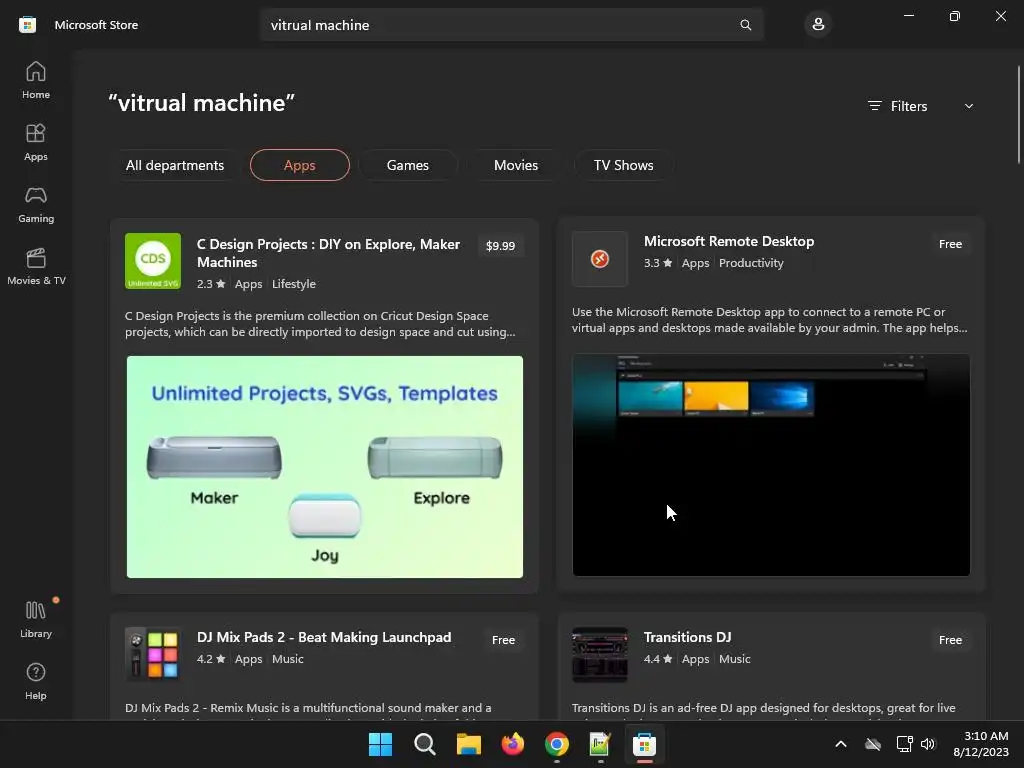Open the C Design Projects app title
This screenshot has width=1024, height=768.
(x=328, y=253)
